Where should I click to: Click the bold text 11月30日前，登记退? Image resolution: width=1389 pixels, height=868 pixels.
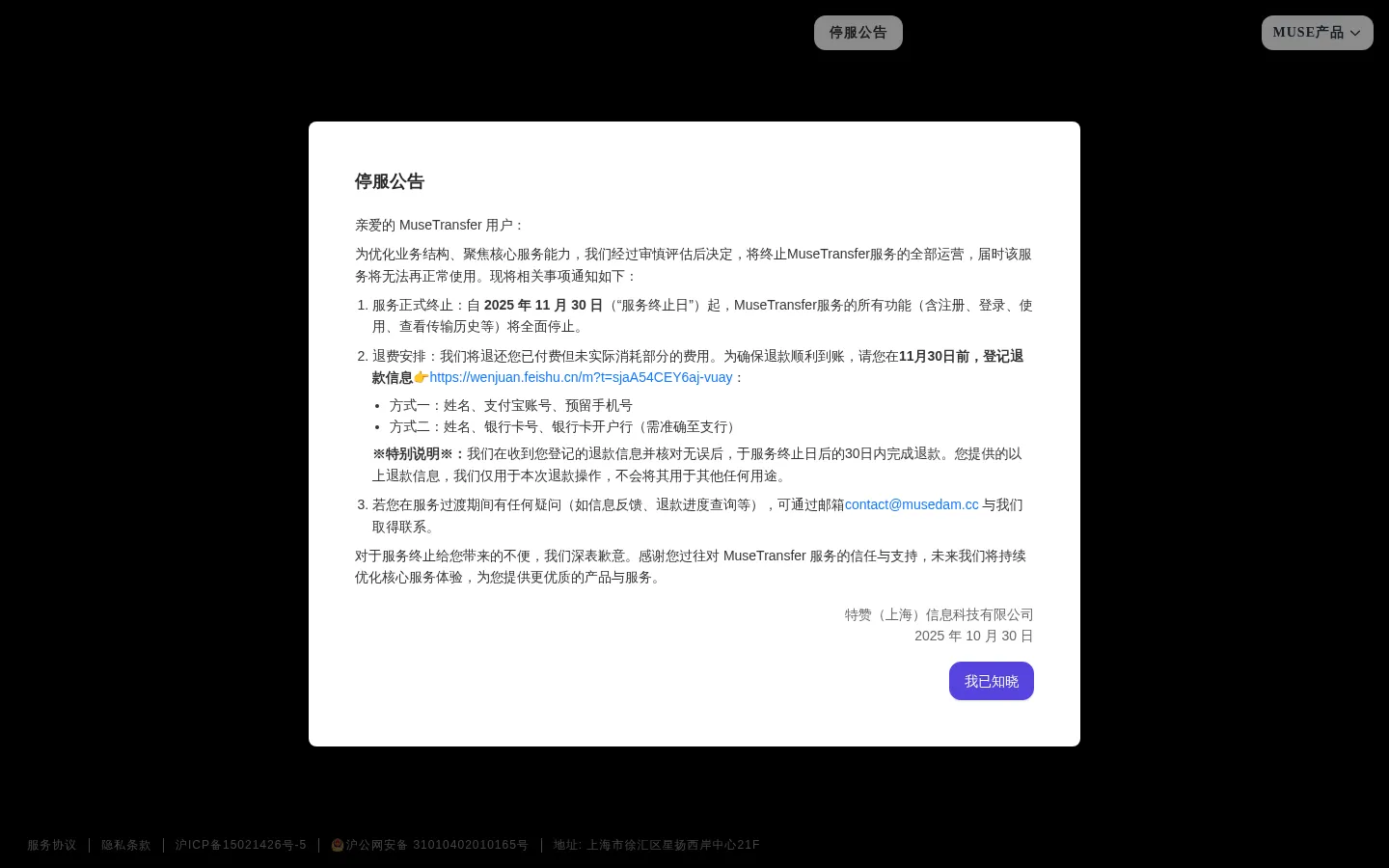[x=961, y=357]
